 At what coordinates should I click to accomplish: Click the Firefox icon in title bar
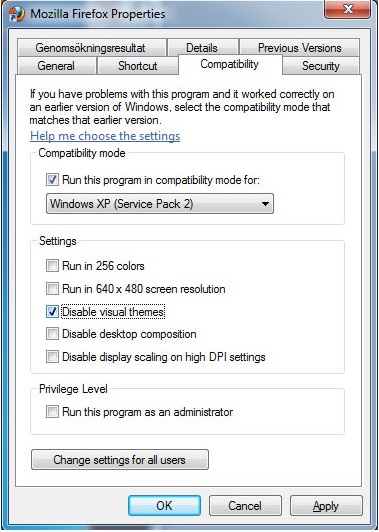[x=17, y=14]
